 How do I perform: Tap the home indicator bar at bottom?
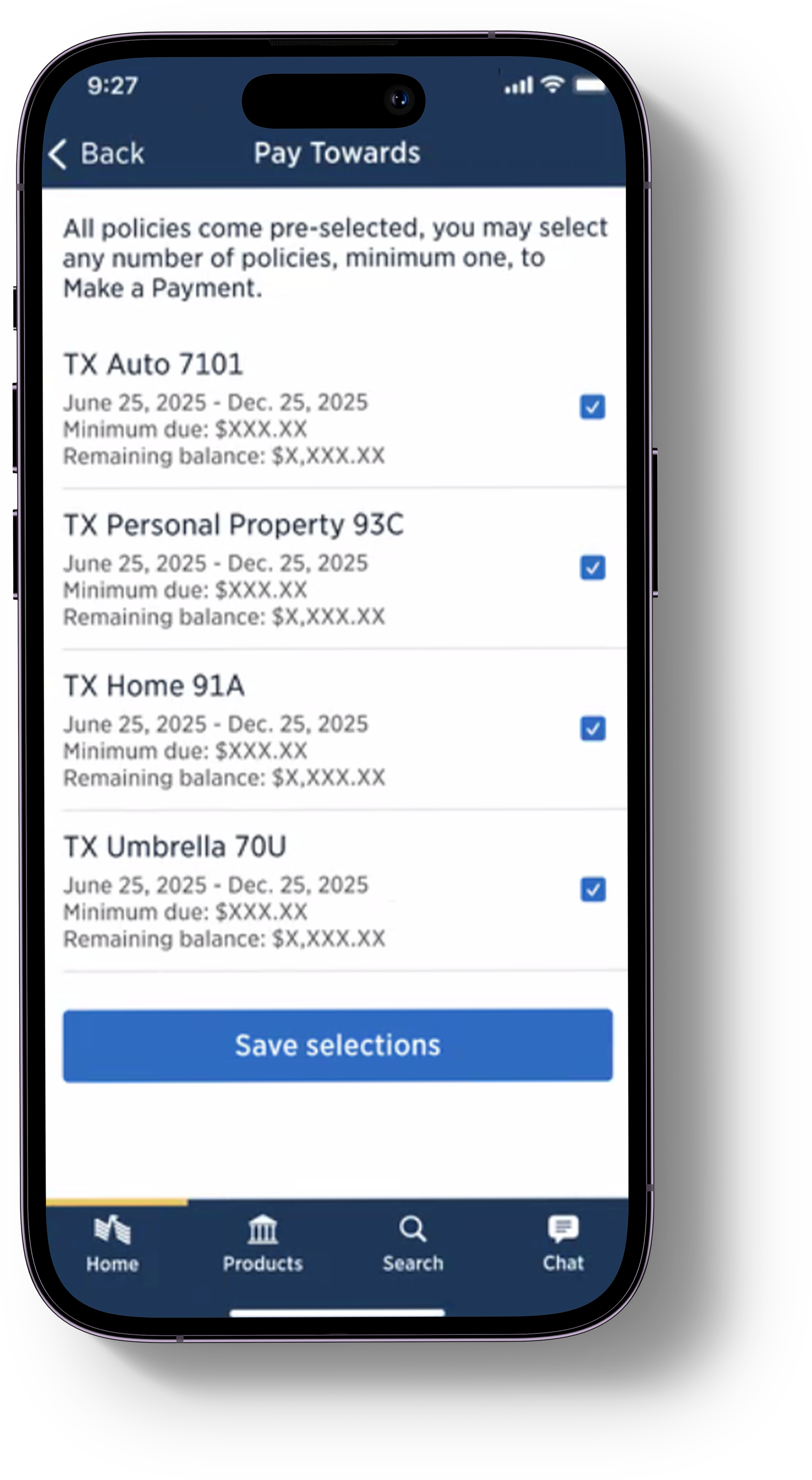(337, 1313)
